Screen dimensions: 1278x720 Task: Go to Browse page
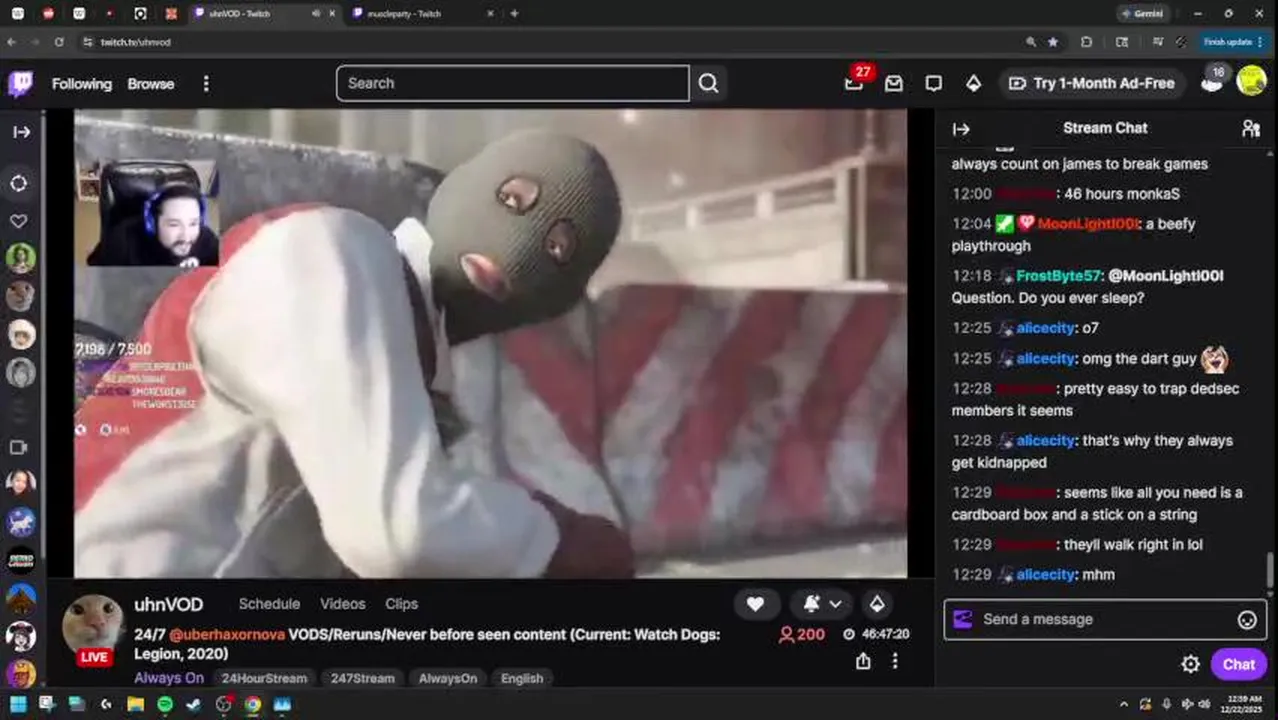pos(151,84)
